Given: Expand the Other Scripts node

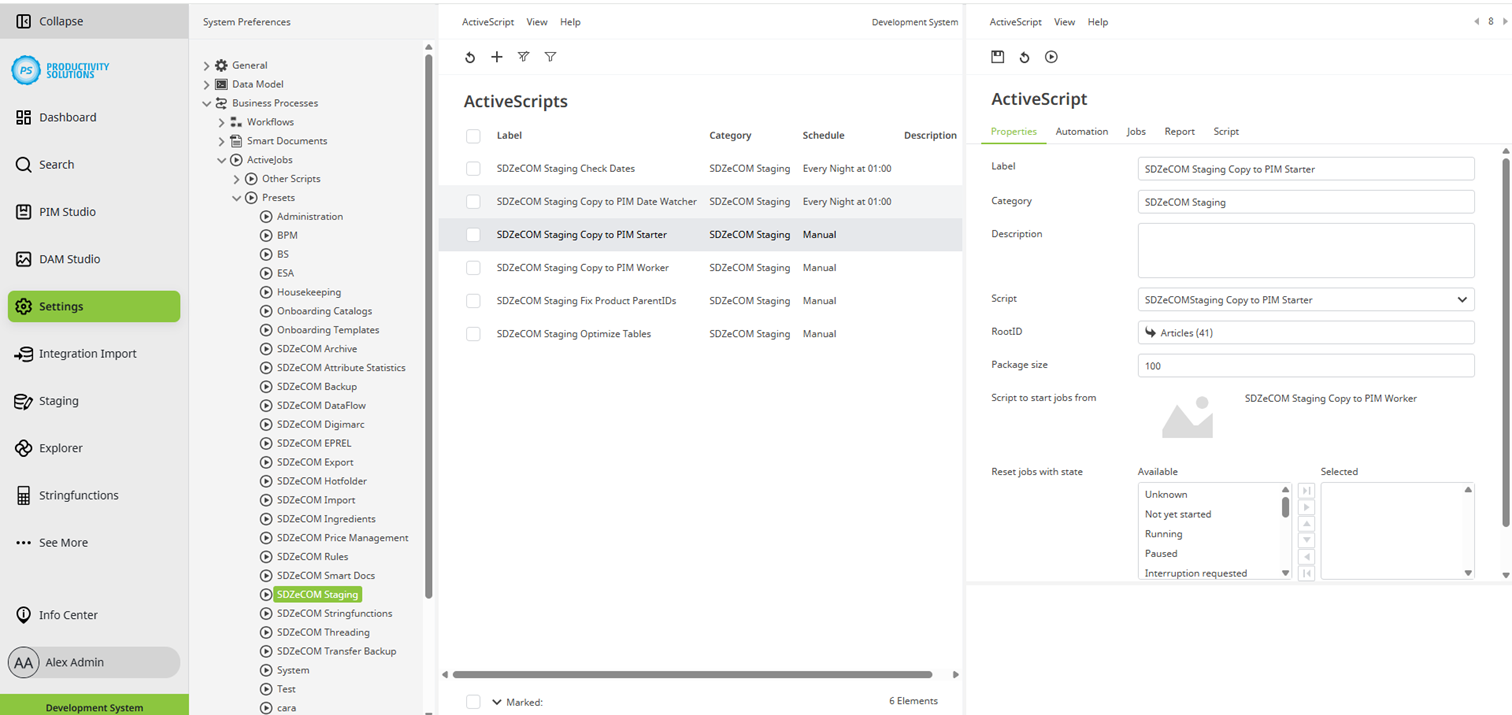Looking at the screenshot, I should [x=237, y=179].
